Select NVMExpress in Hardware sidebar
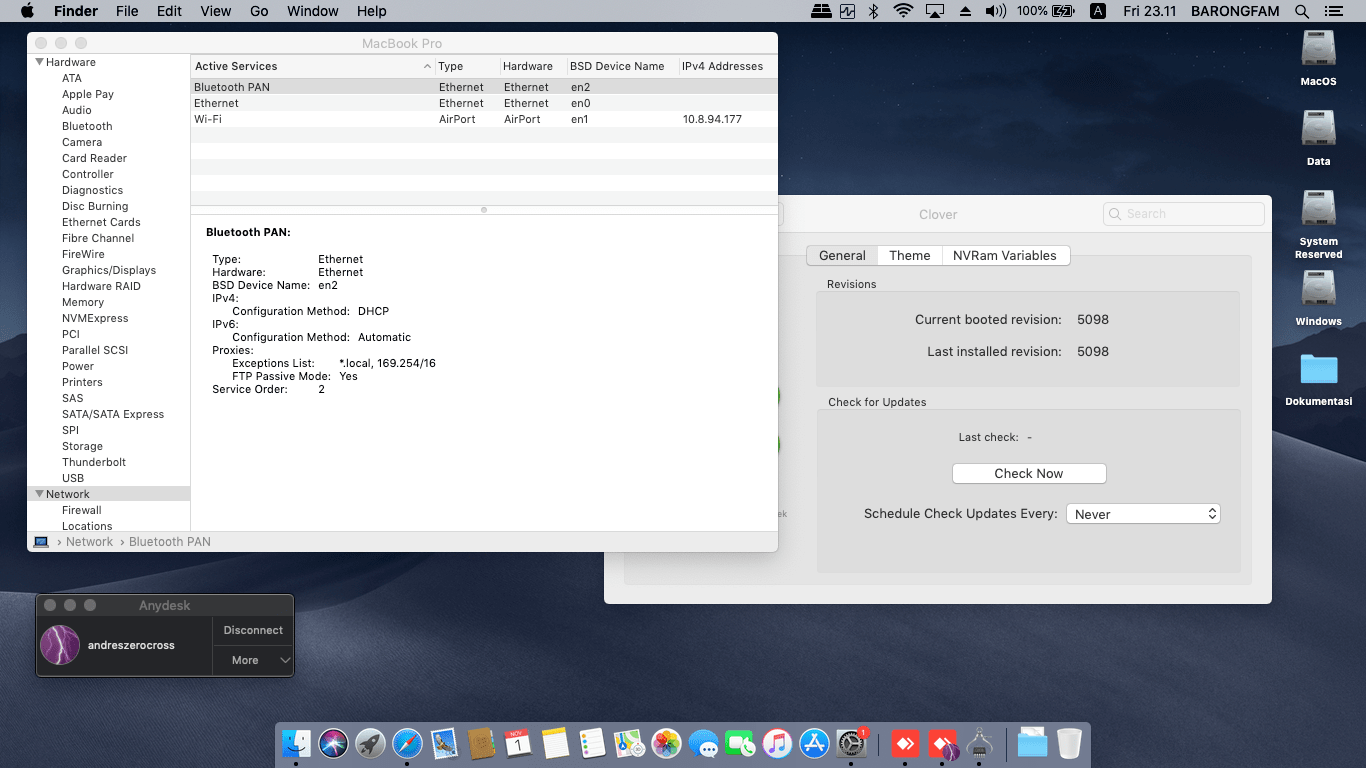 [x=95, y=318]
